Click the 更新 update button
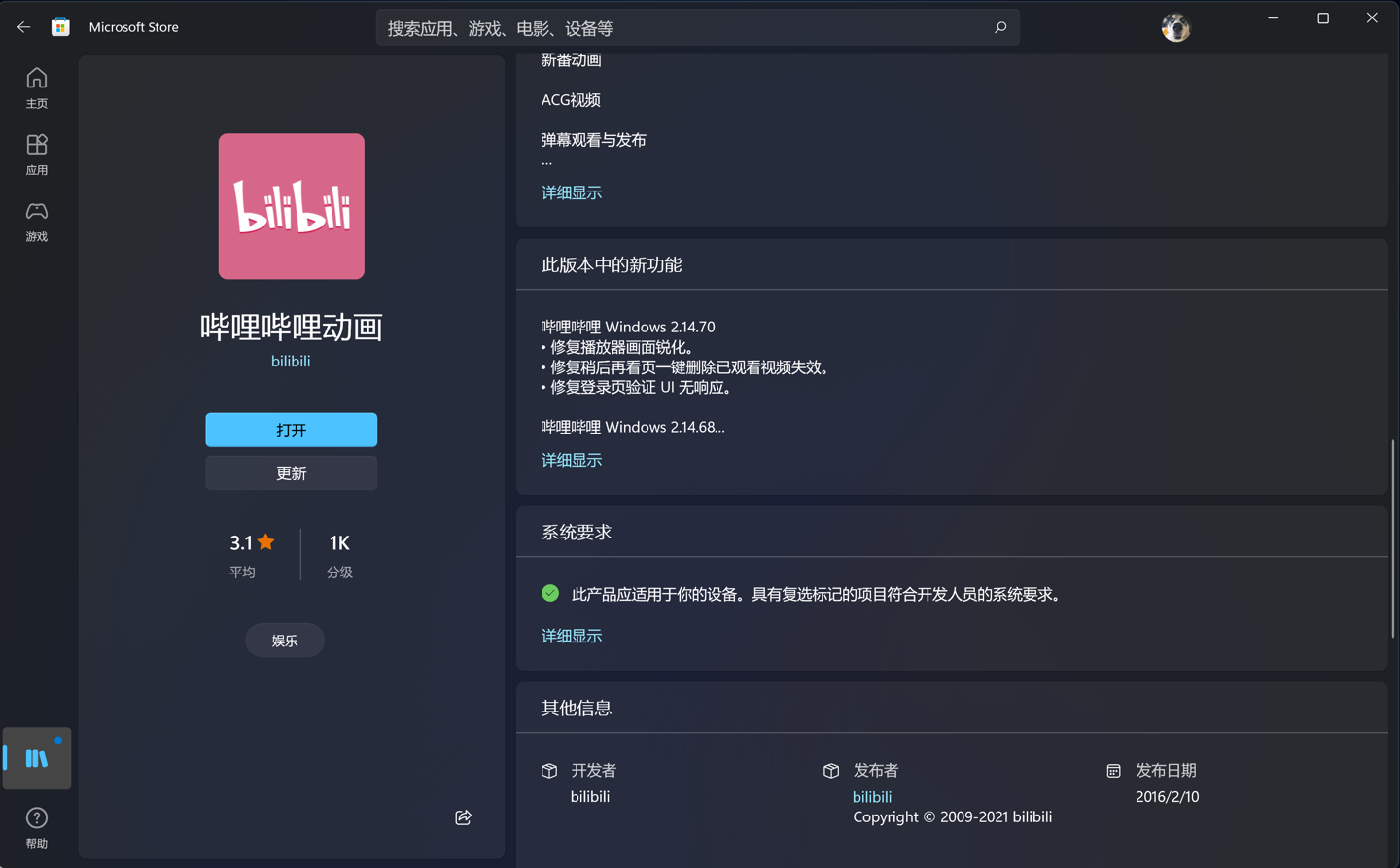1400x868 pixels. (x=291, y=472)
